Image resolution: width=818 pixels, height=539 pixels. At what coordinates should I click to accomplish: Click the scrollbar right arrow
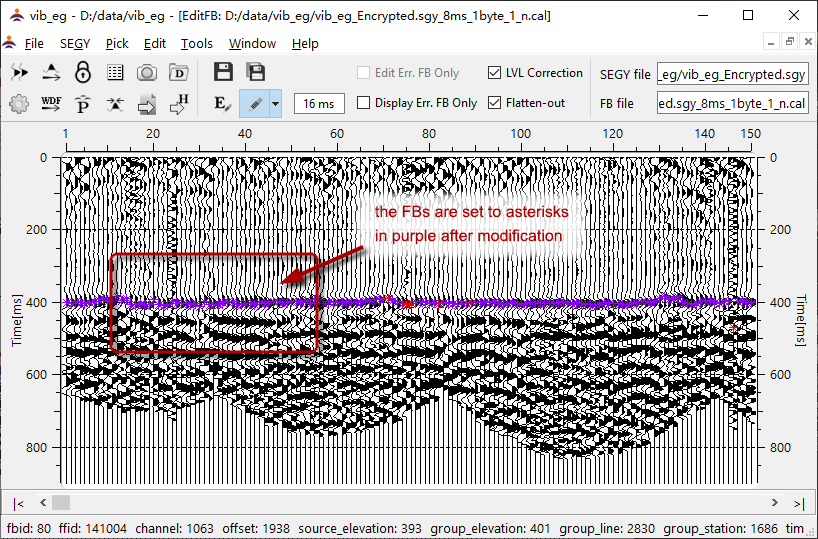tap(775, 502)
